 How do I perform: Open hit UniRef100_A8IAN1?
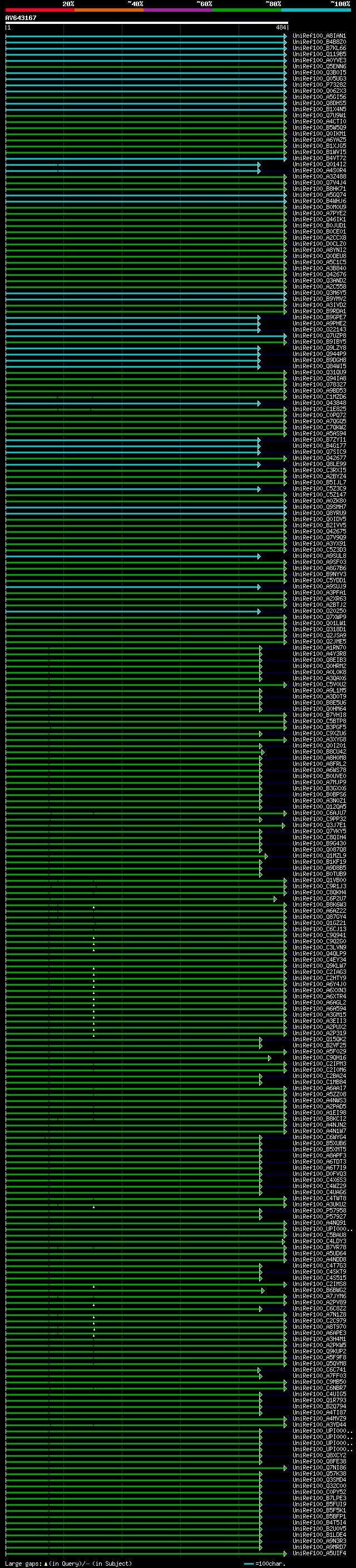[319, 36]
